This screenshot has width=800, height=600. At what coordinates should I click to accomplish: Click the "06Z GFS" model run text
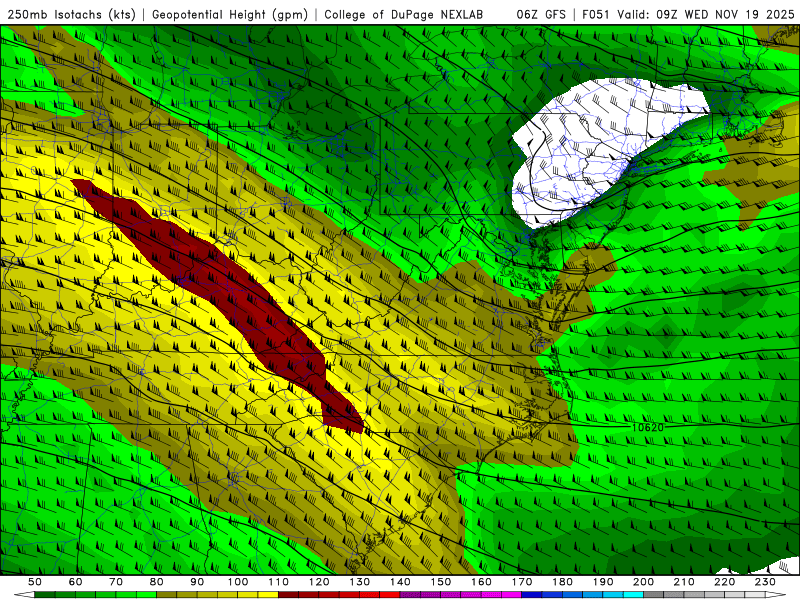541,14
